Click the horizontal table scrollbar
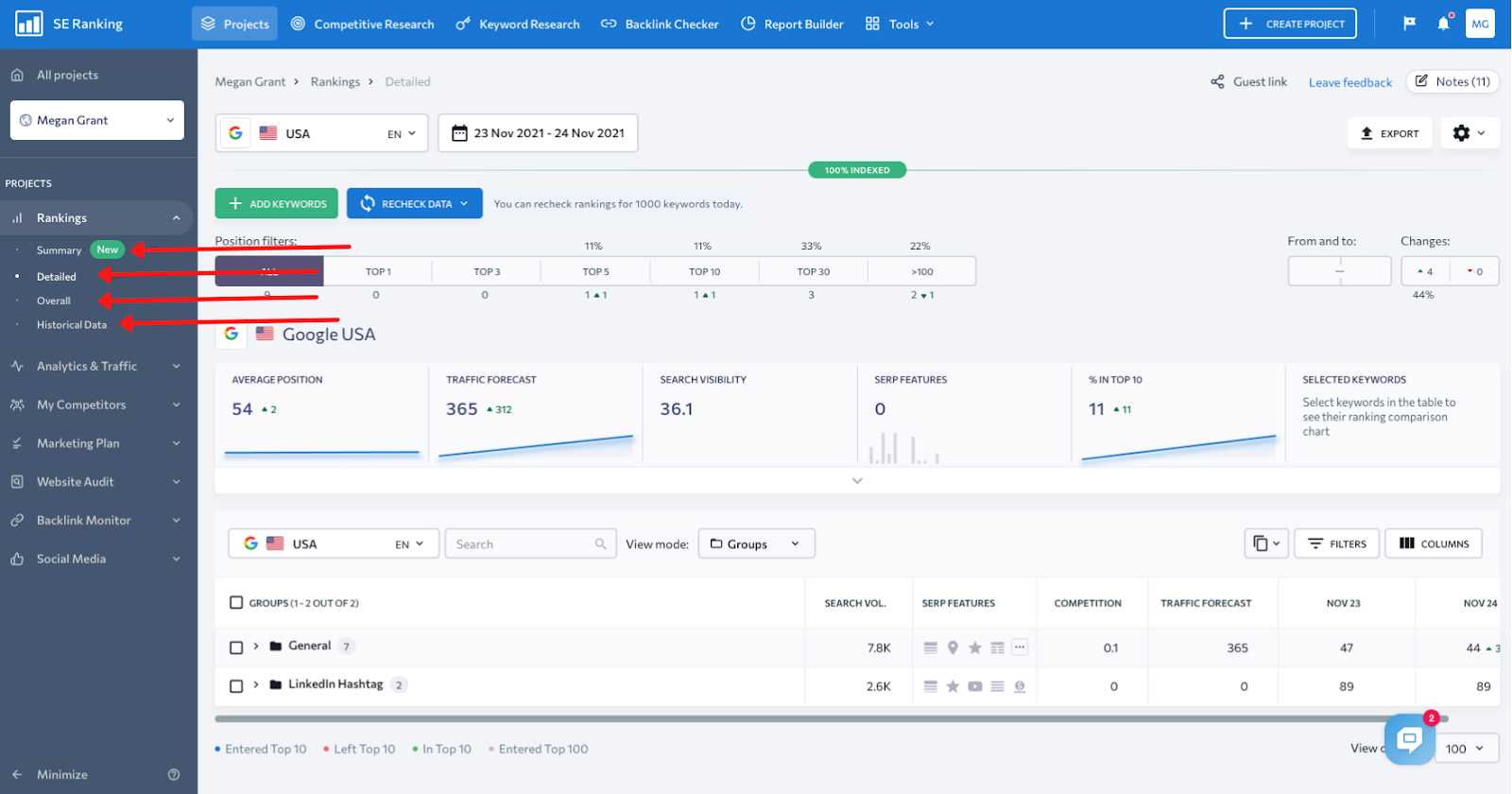Screen dimensions: 1512x794 [803, 719]
